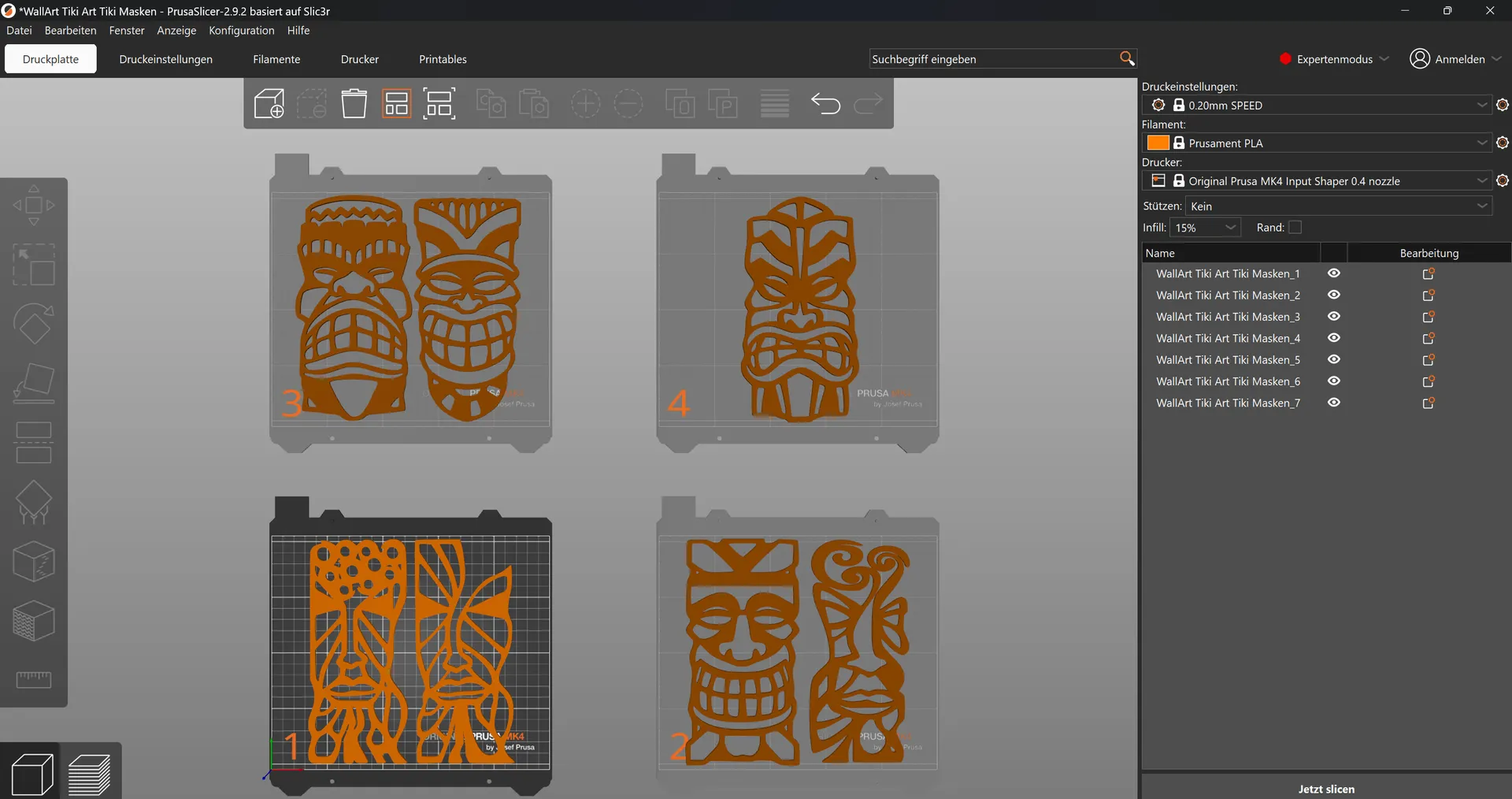The image size is (1512, 799).
Task: Select the Multimaterial painting cube tool
Action: 34,621
